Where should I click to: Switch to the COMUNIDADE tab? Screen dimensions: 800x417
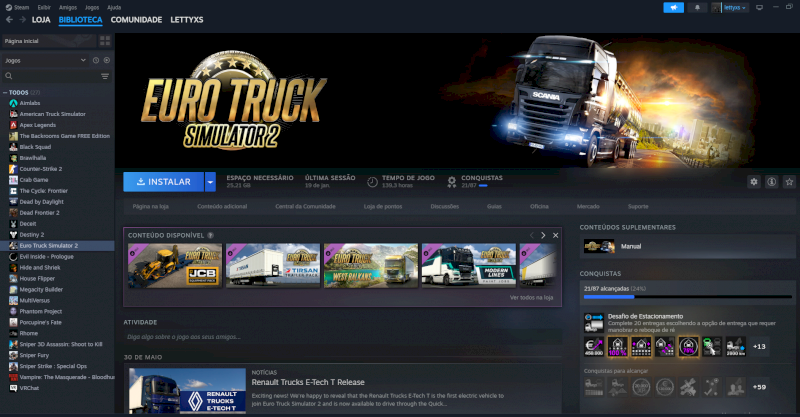pos(136,20)
